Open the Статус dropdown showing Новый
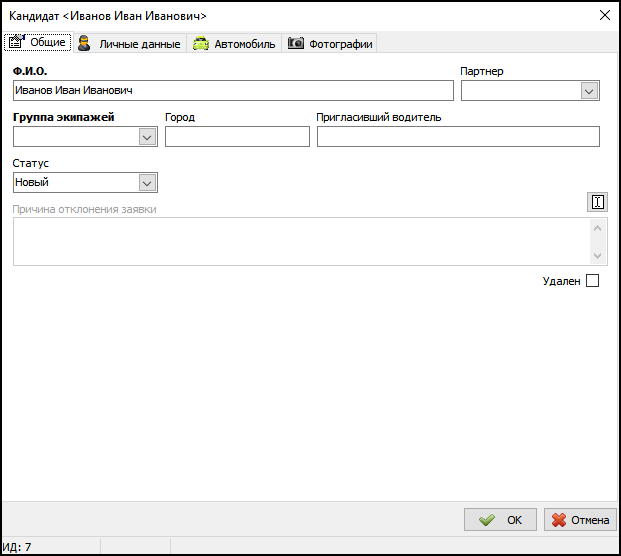Viewport: 621px width, 556px height. pyautogui.click(x=147, y=182)
